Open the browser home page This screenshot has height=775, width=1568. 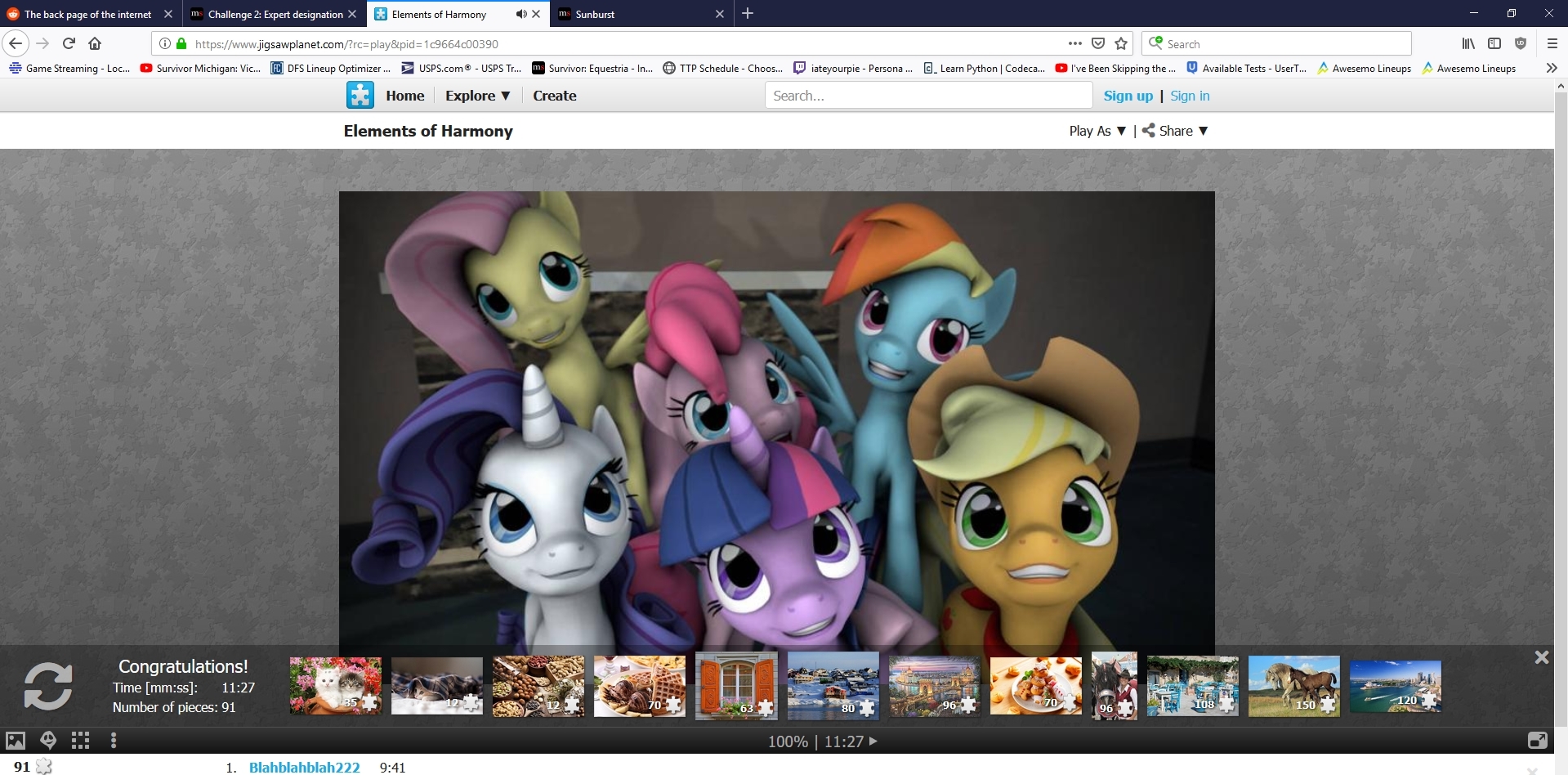pos(95,43)
